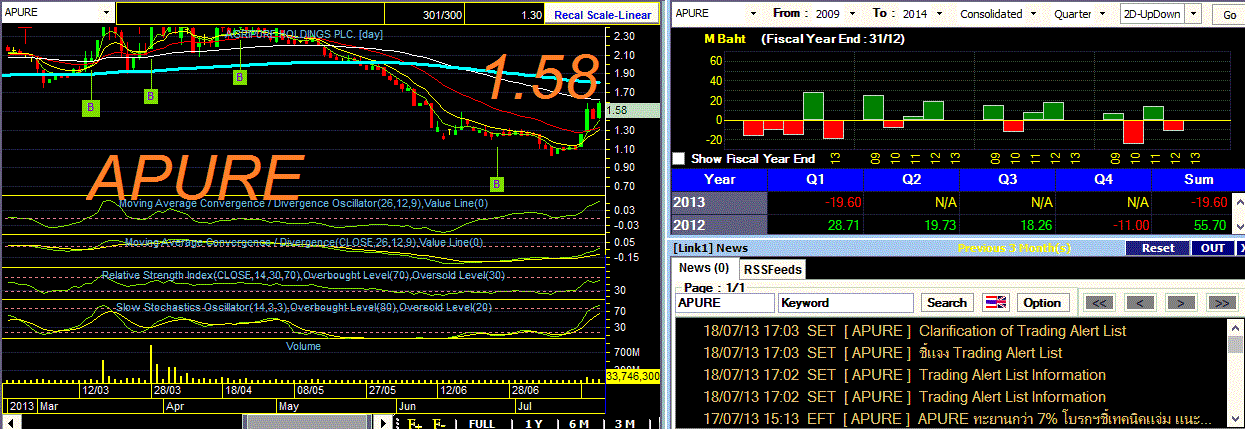Click chart scroll left arrow
The height and width of the screenshot is (433, 1246).
(11, 423)
